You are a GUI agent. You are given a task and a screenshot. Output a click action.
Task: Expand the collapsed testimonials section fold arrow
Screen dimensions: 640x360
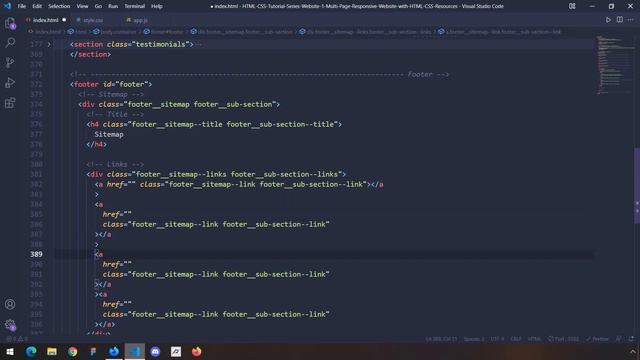49,44
